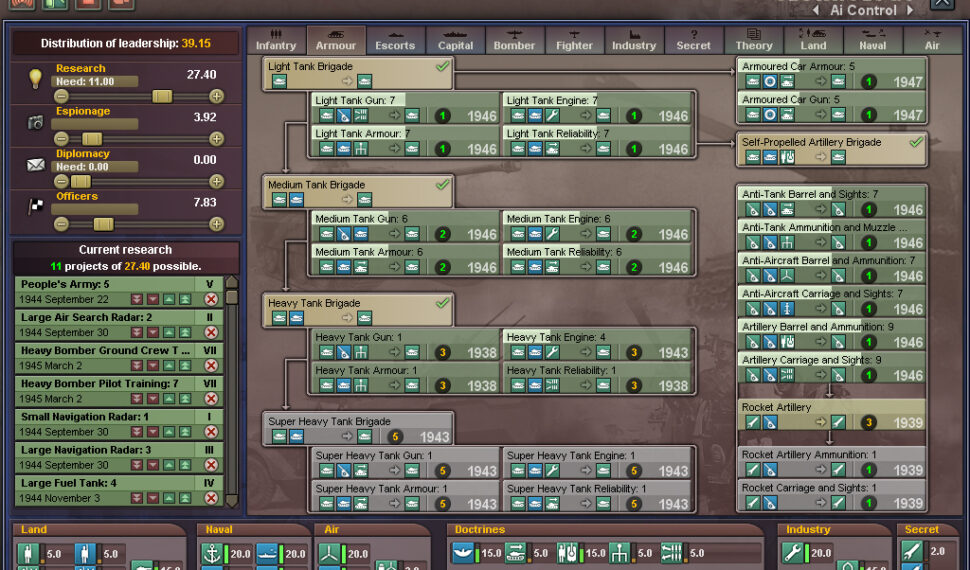
Task: Cancel the People's Army research project
Action: (x=211, y=299)
